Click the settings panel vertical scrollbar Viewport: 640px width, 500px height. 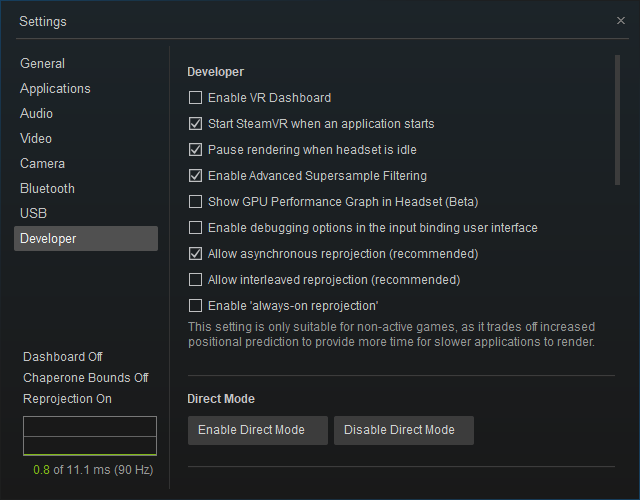tap(617, 120)
